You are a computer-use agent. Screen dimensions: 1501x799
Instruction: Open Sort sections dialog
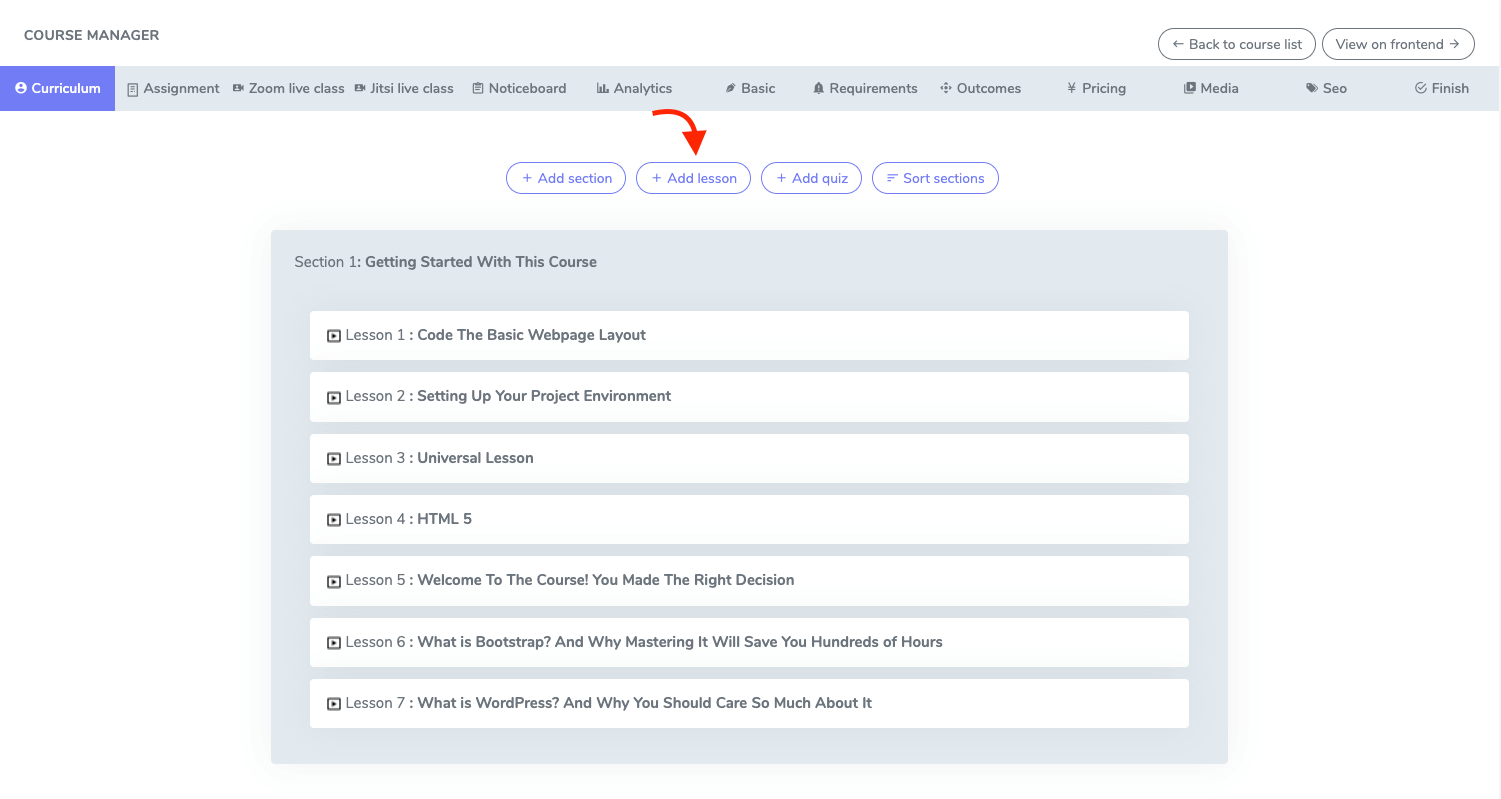tap(935, 178)
